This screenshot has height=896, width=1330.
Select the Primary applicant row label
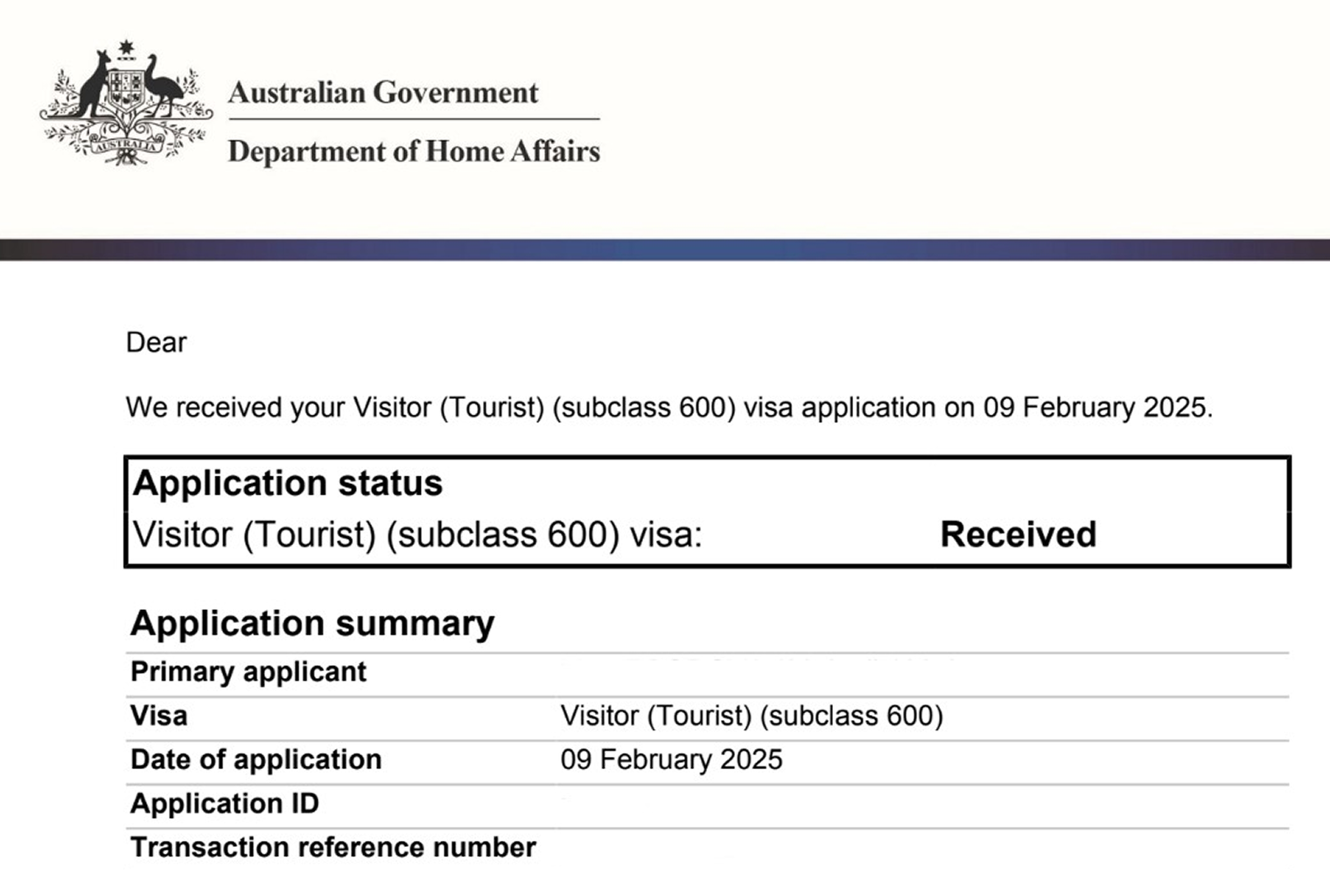248,672
